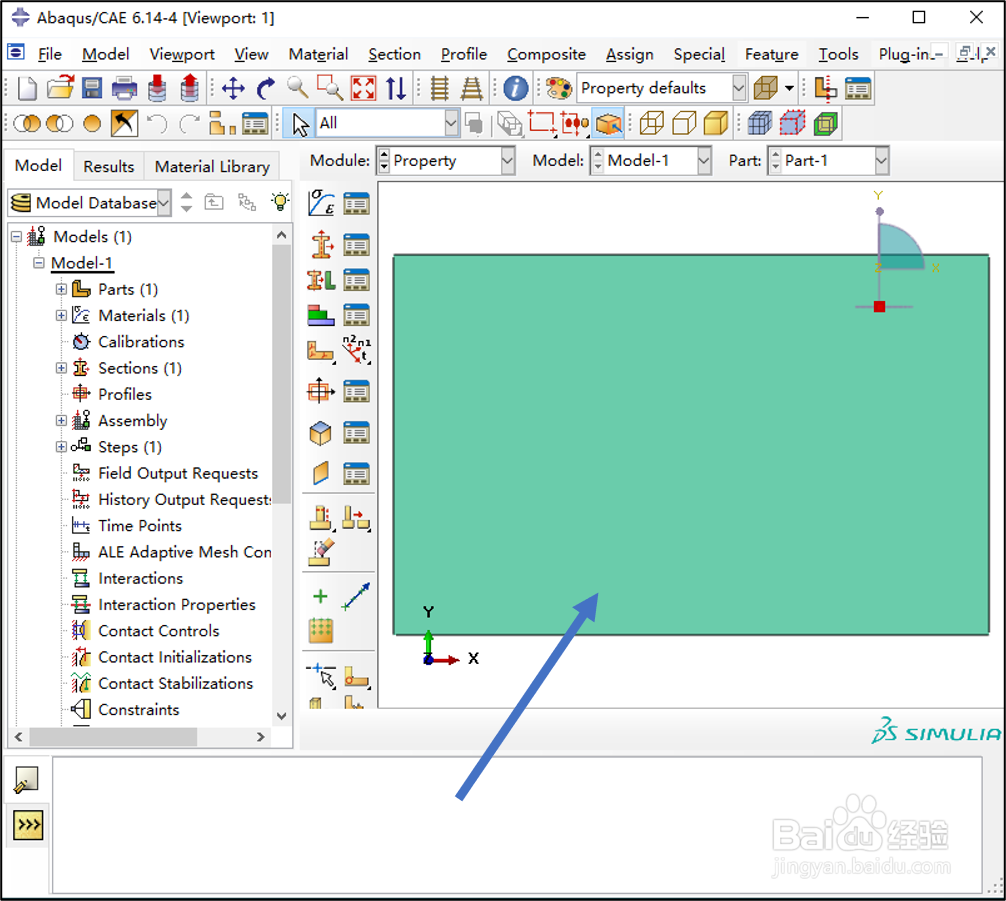Image resolution: width=1006 pixels, height=901 pixels.
Task: Print the viewport using the printer icon
Action: click(124, 88)
